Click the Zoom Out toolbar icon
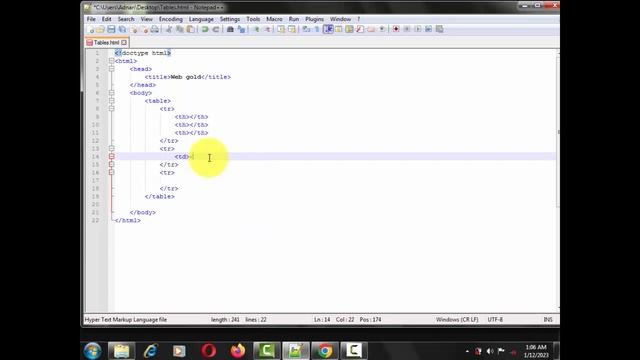The image size is (640, 360). click(x=267, y=29)
